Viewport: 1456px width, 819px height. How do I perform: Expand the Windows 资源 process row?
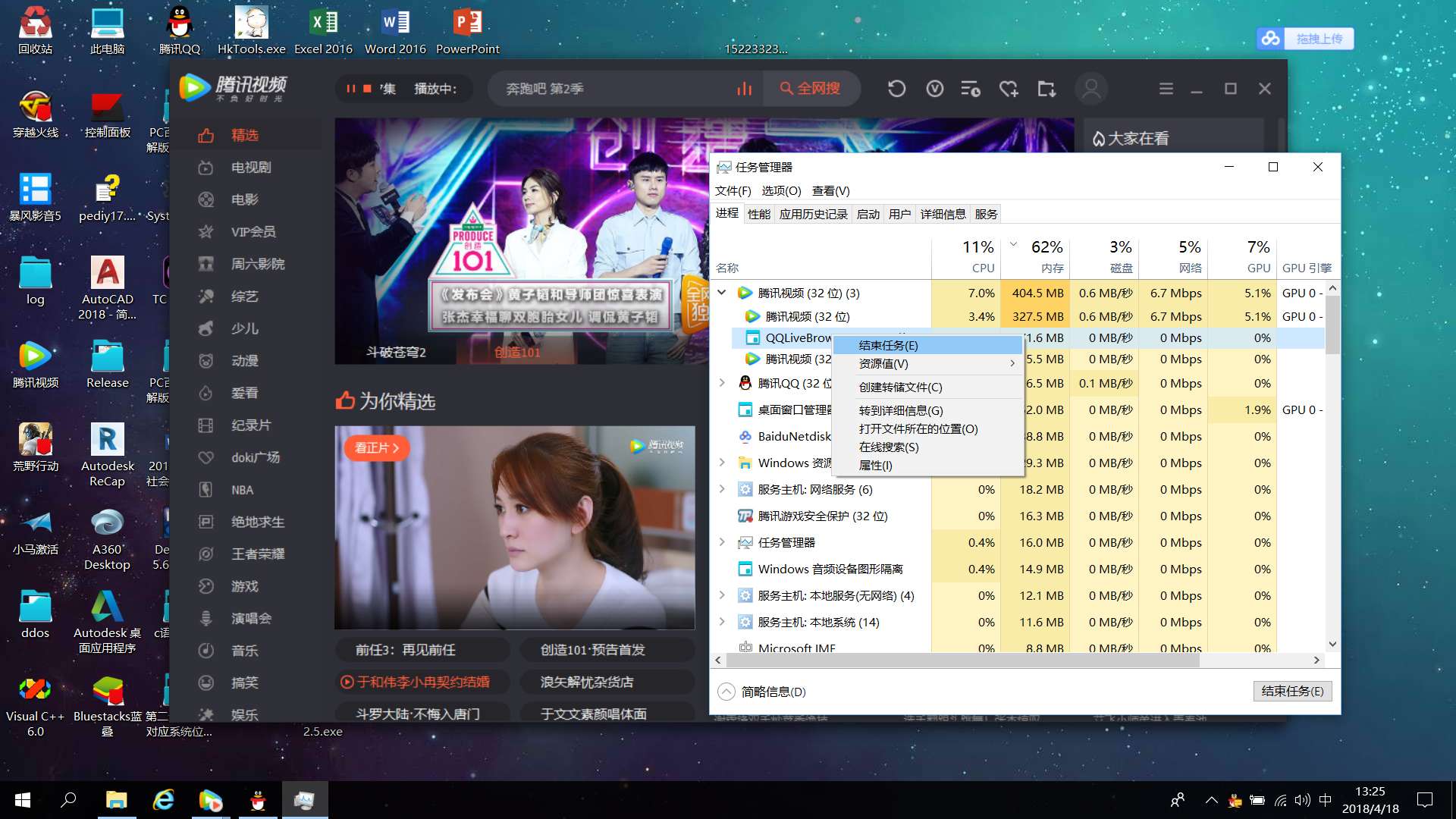click(722, 463)
